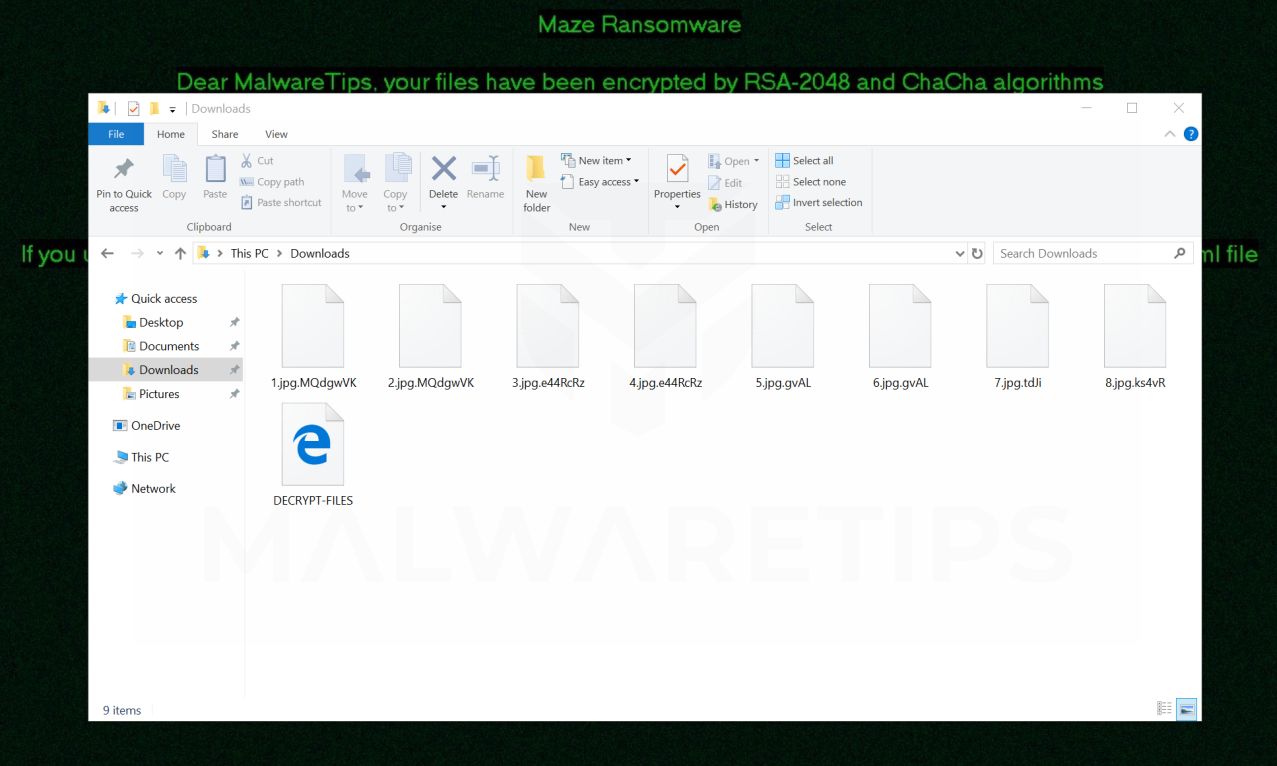The height and width of the screenshot is (766, 1277).
Task: Create a New folder
Action: [x=537, y=183]
